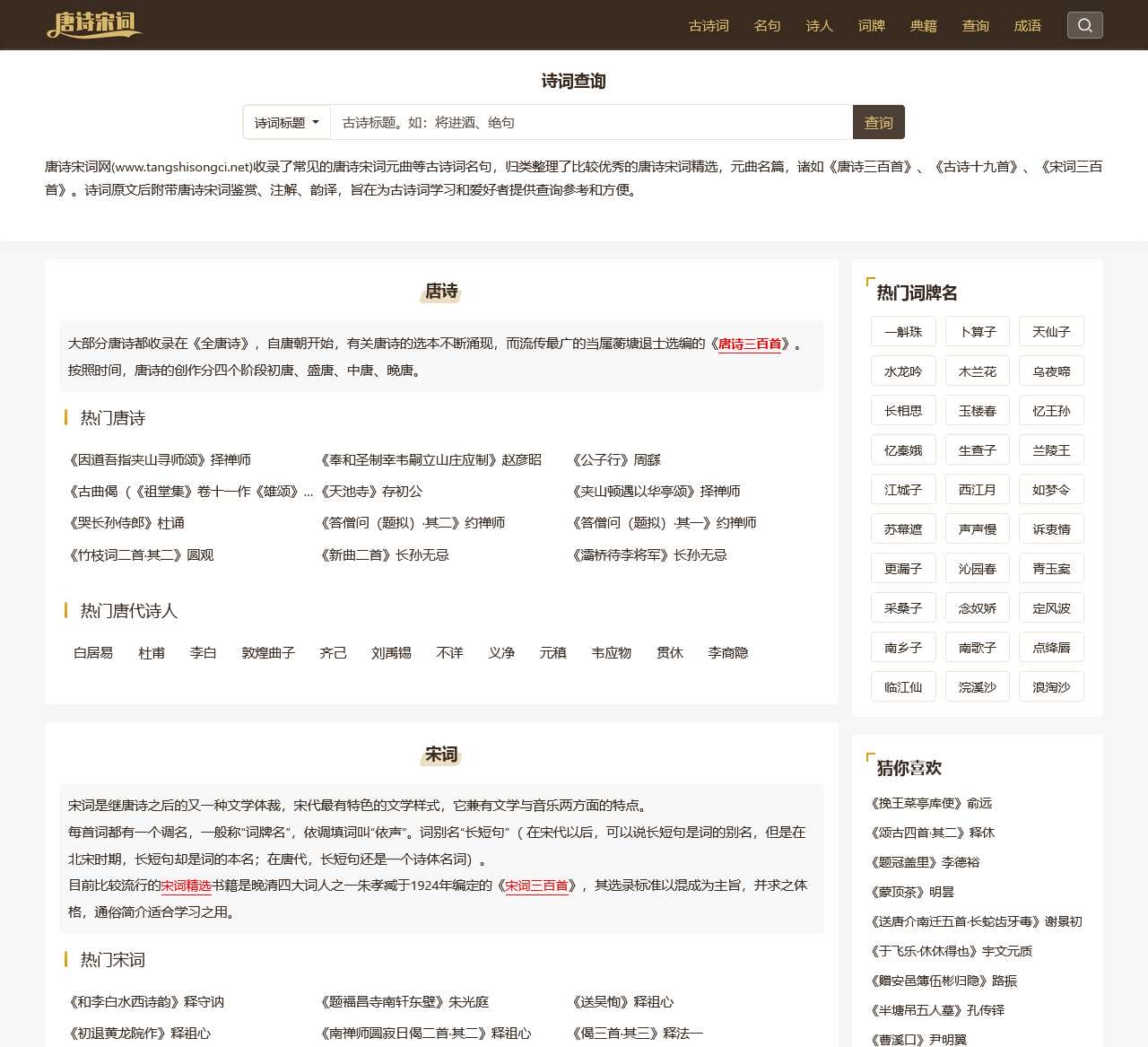Select the 水龙吟 cipai button

[x=903, y=371]
